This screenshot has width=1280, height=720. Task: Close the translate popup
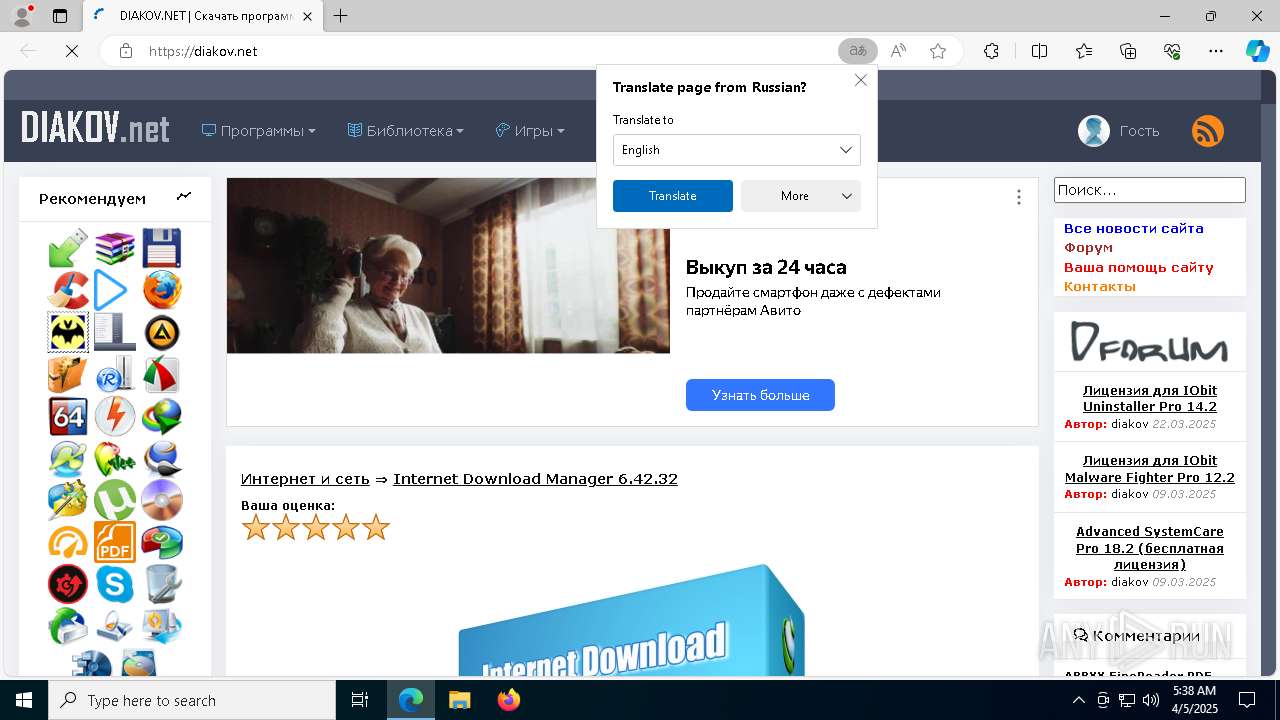860,80
